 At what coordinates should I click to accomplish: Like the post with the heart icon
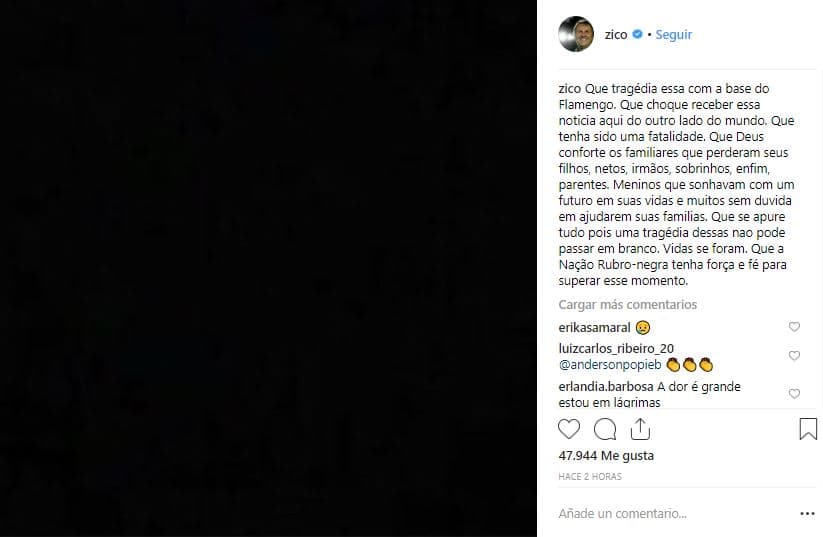569,429
